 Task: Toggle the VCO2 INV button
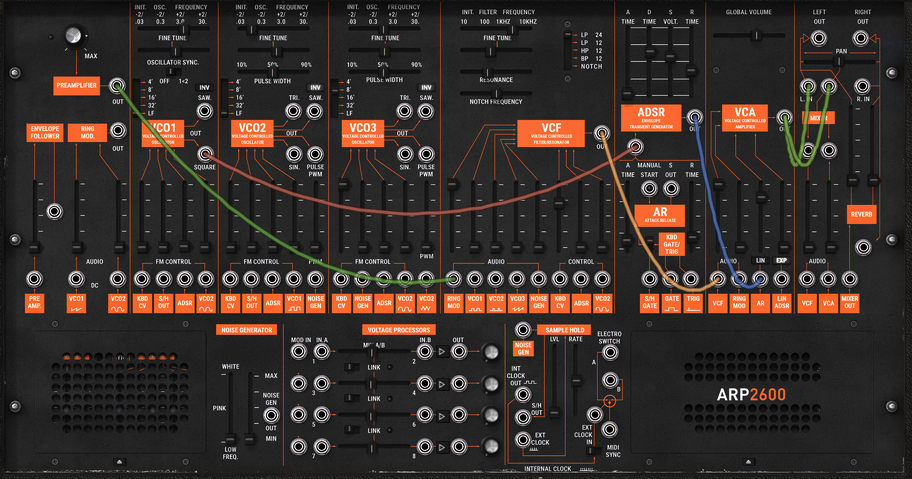(315, 88)
